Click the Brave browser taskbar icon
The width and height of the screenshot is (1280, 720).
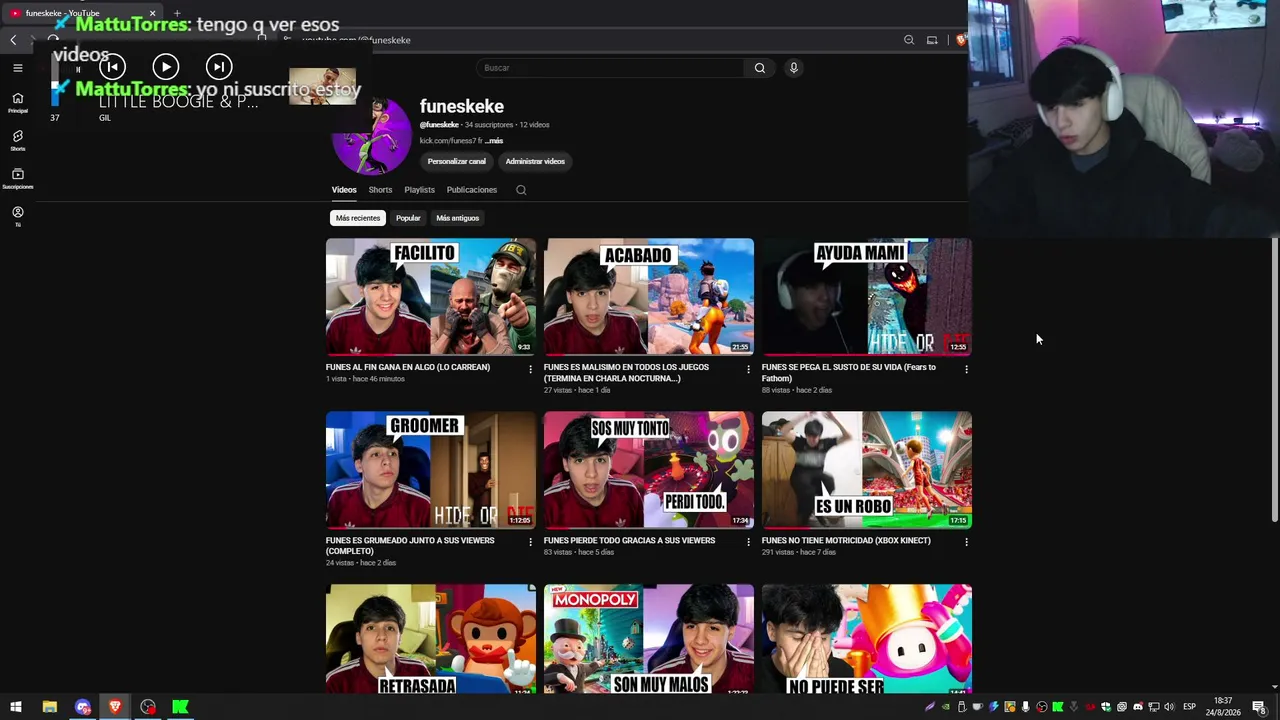115,707
